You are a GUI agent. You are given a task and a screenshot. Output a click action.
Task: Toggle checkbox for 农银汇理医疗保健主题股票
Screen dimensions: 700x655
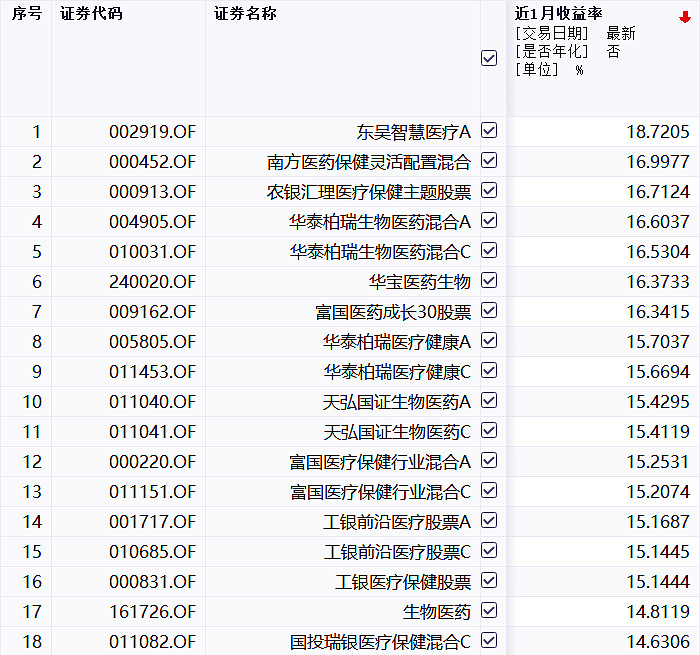pyautogui.click(x=489, y=190)
